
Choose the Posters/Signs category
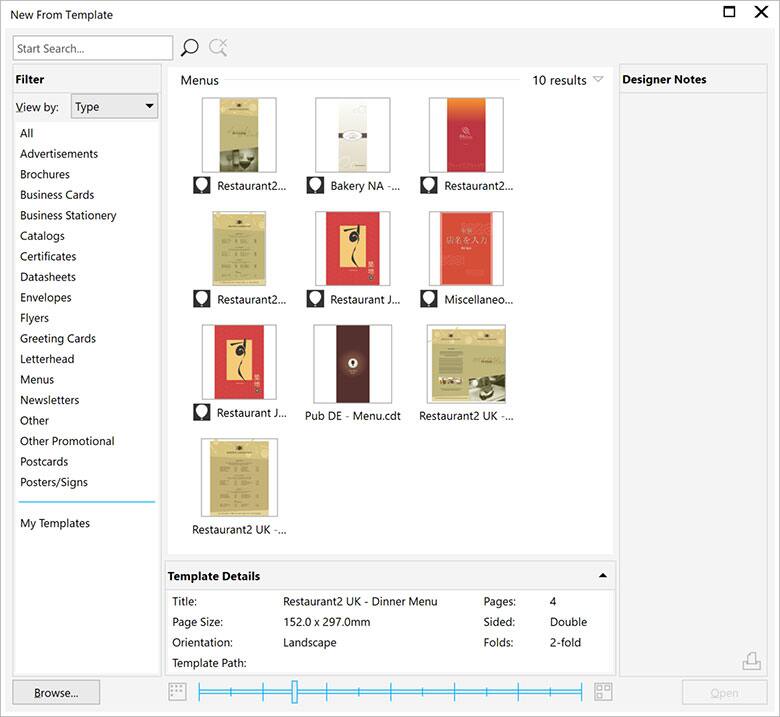point(54,482)
